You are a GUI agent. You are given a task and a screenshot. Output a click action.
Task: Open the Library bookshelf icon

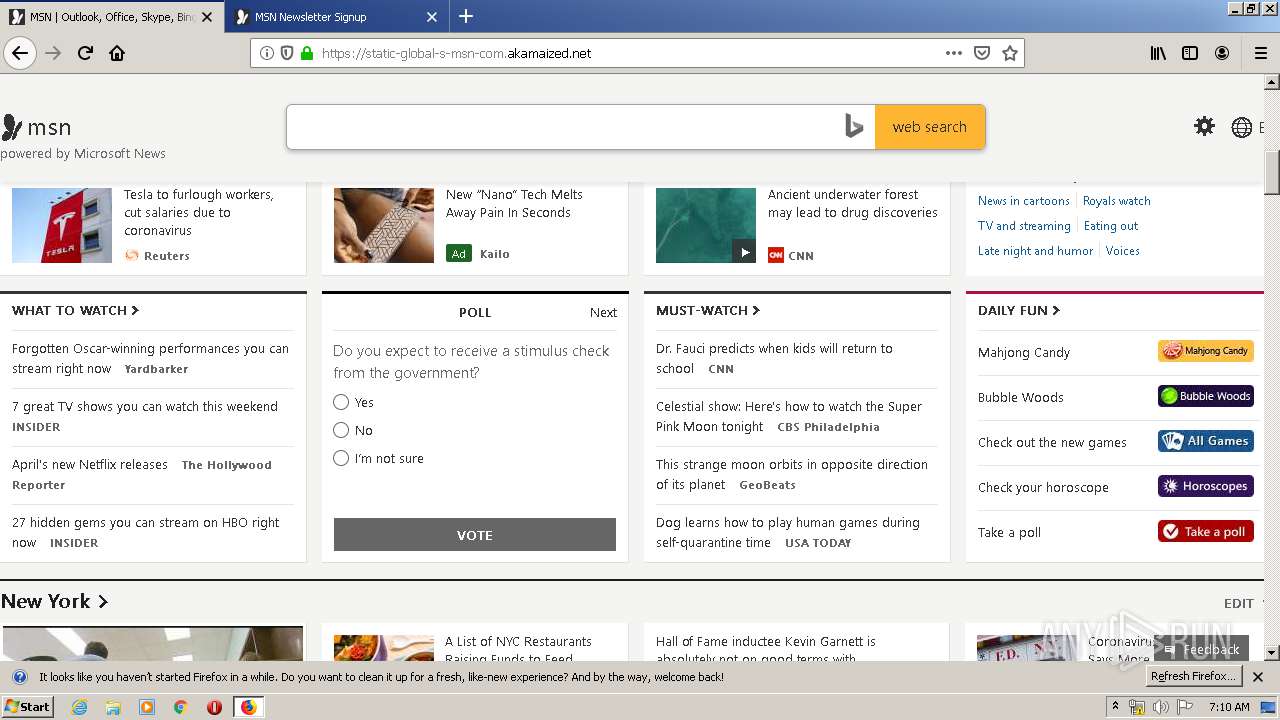click(1158, 53)
